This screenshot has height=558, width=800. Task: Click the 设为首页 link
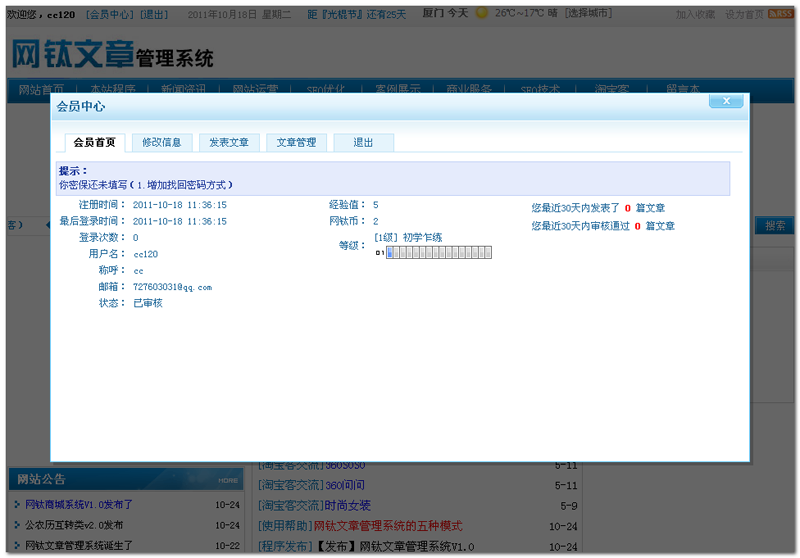tap(743, 15)
